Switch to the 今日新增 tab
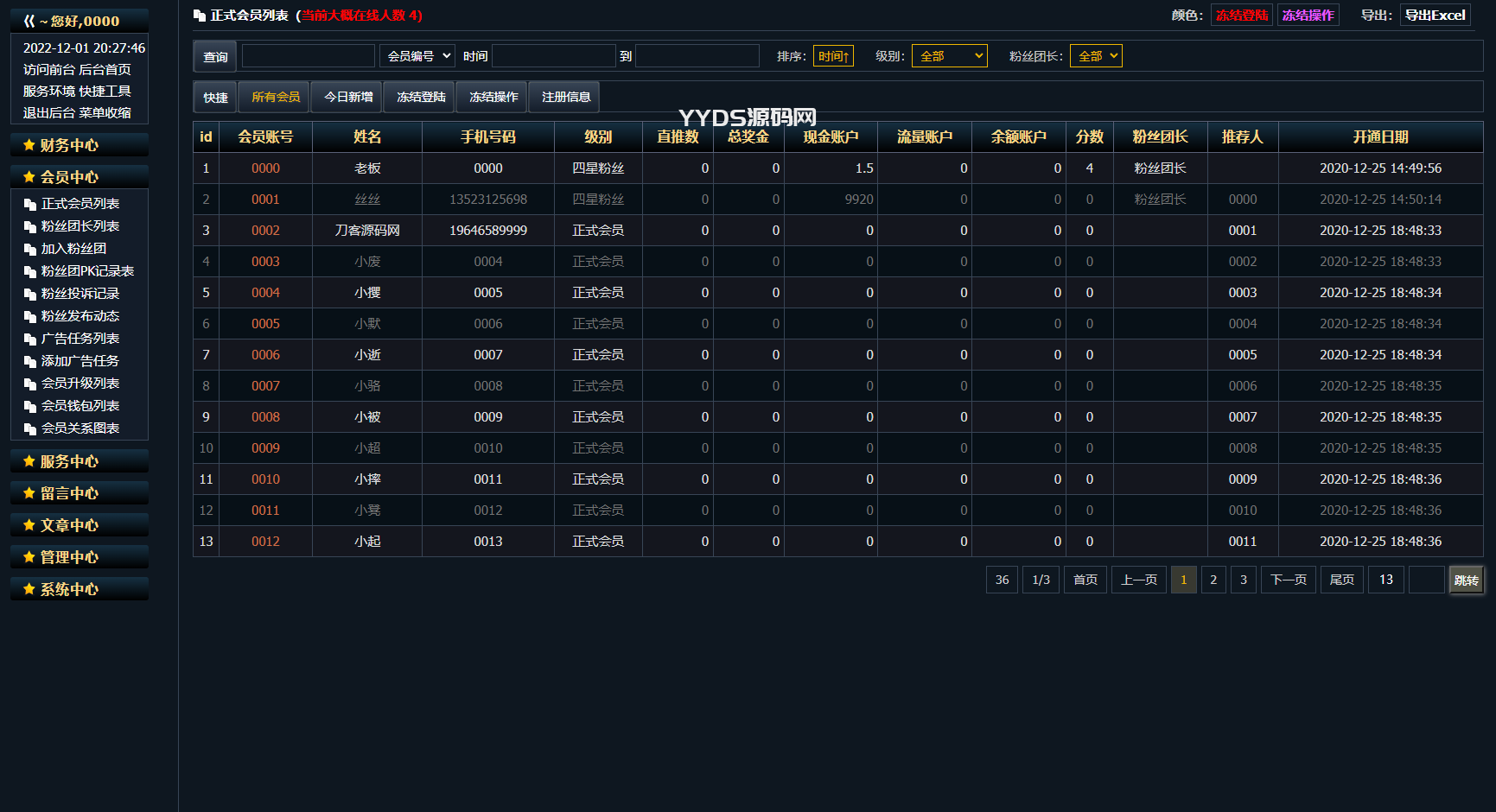Viewport: 1496px width, 812px height. click(x=348, y=97)
